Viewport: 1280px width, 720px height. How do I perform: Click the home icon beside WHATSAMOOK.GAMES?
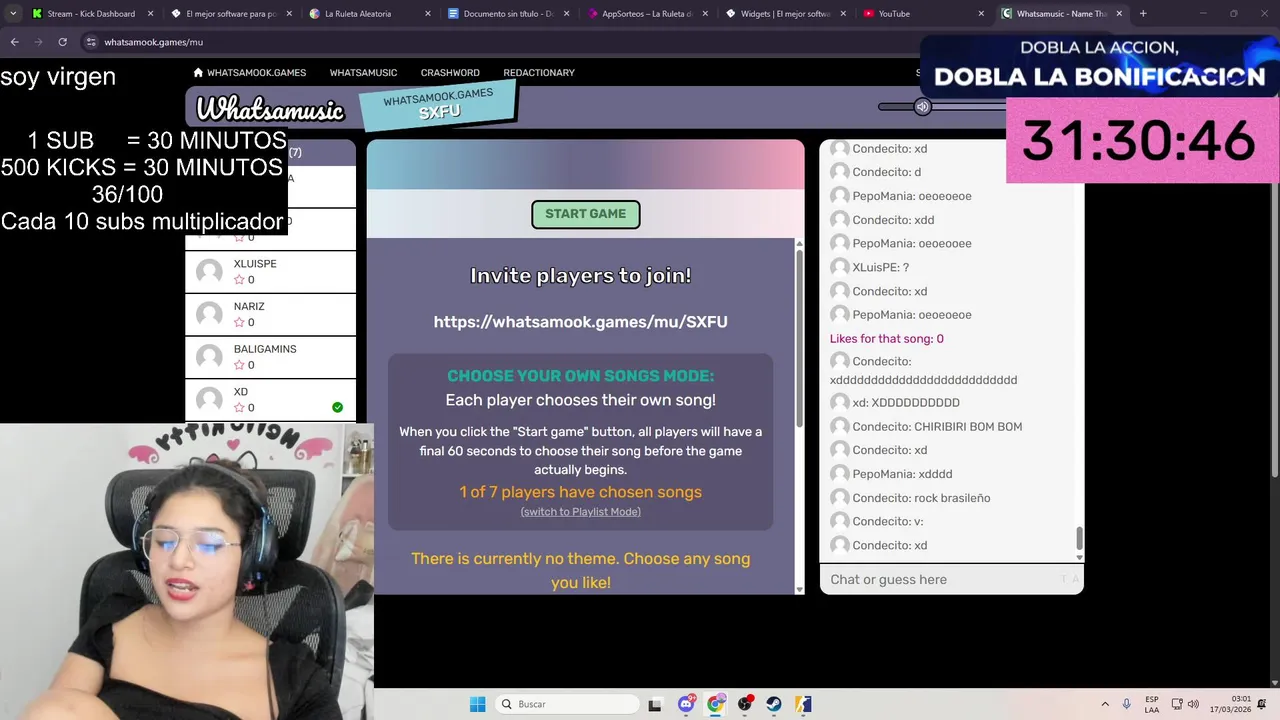coord(198,72)
